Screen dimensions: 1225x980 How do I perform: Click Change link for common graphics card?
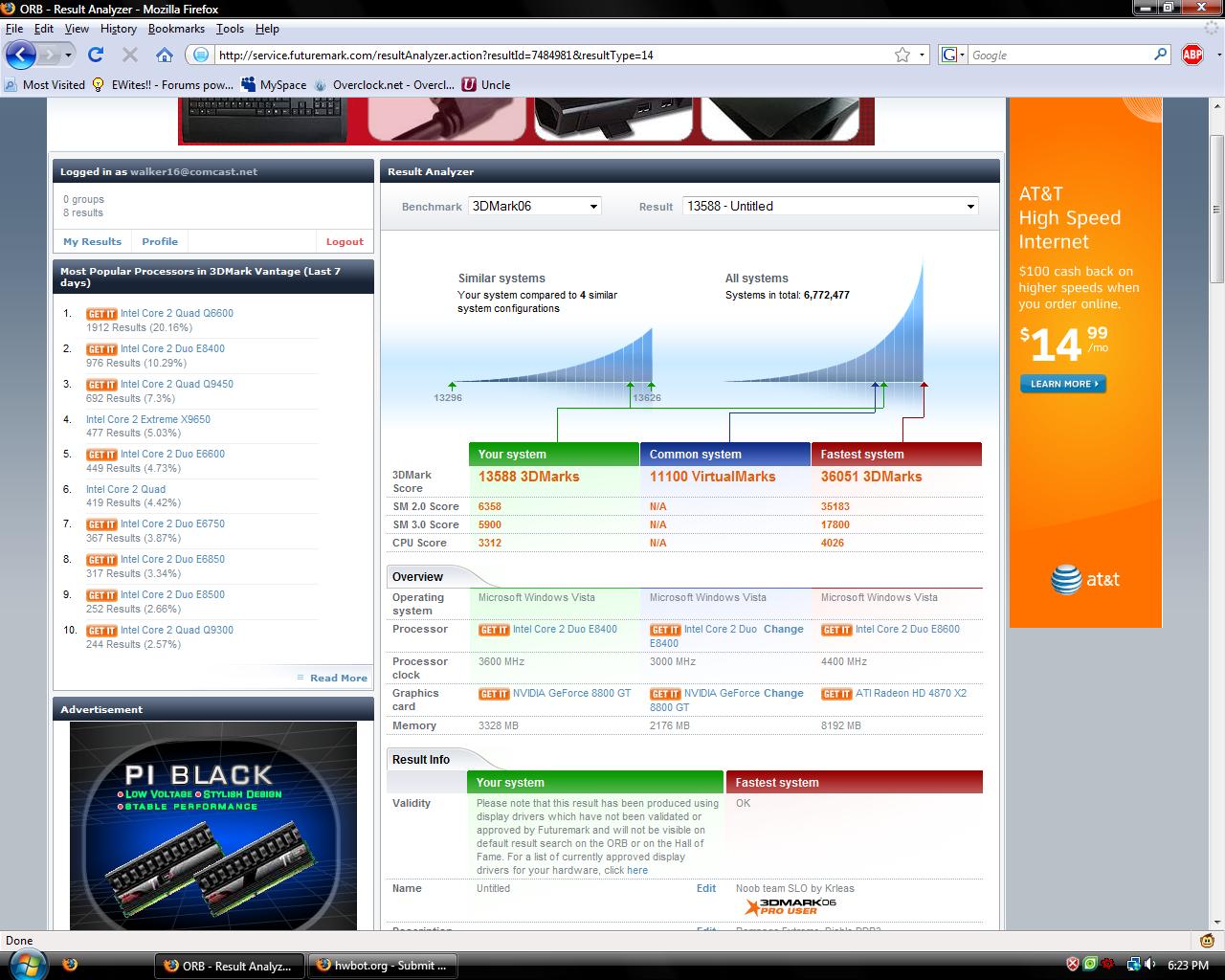pos(784,693)
